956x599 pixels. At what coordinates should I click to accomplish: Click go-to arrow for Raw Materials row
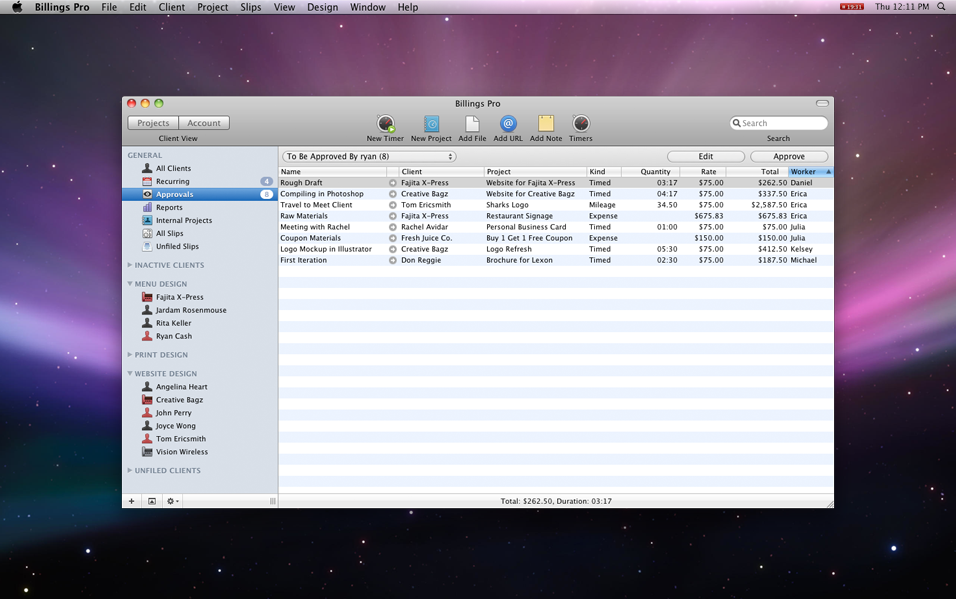coord(393,216)
